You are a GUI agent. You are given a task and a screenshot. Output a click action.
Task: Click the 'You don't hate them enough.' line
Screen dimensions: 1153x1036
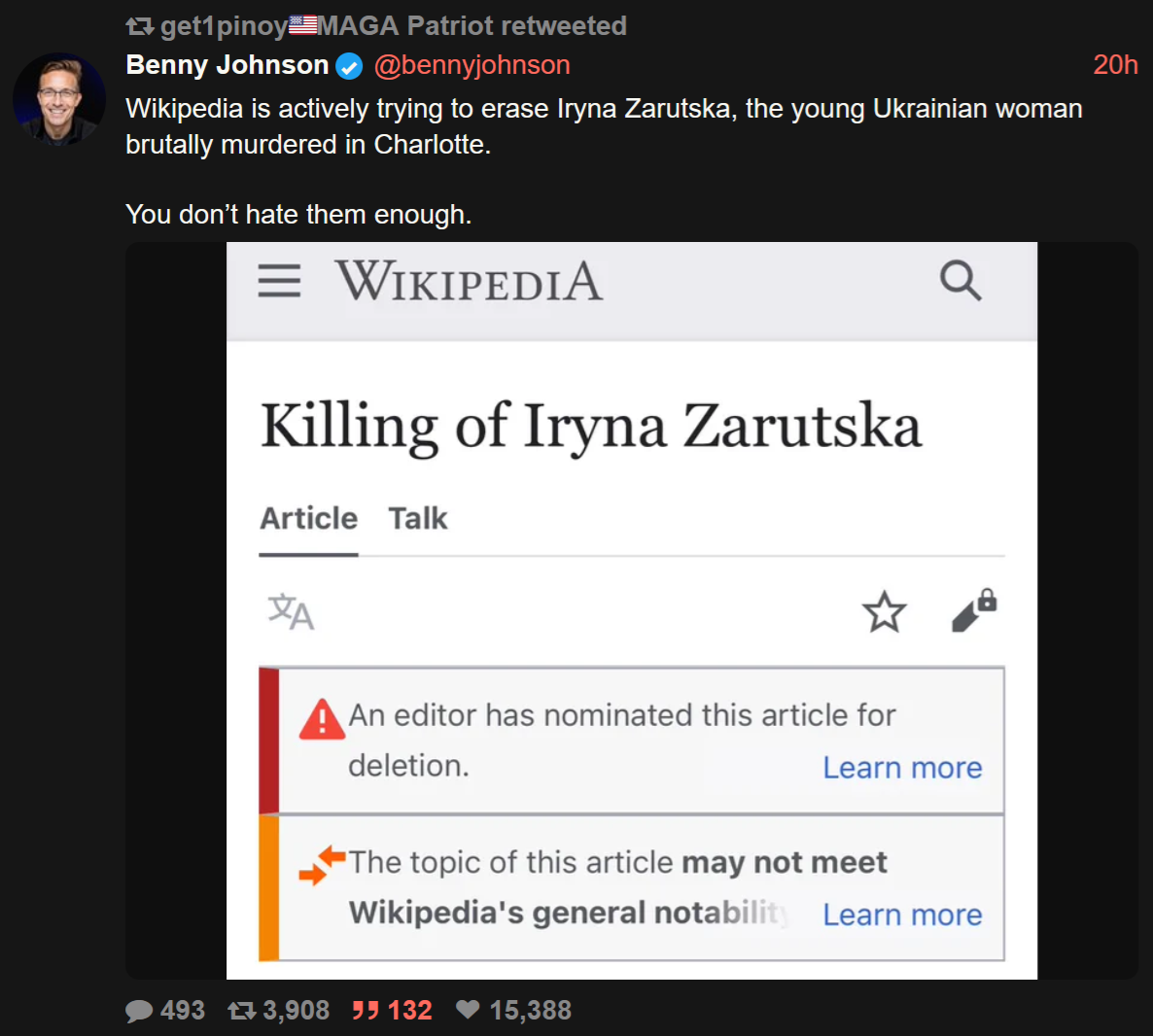(x=298, y=215)
